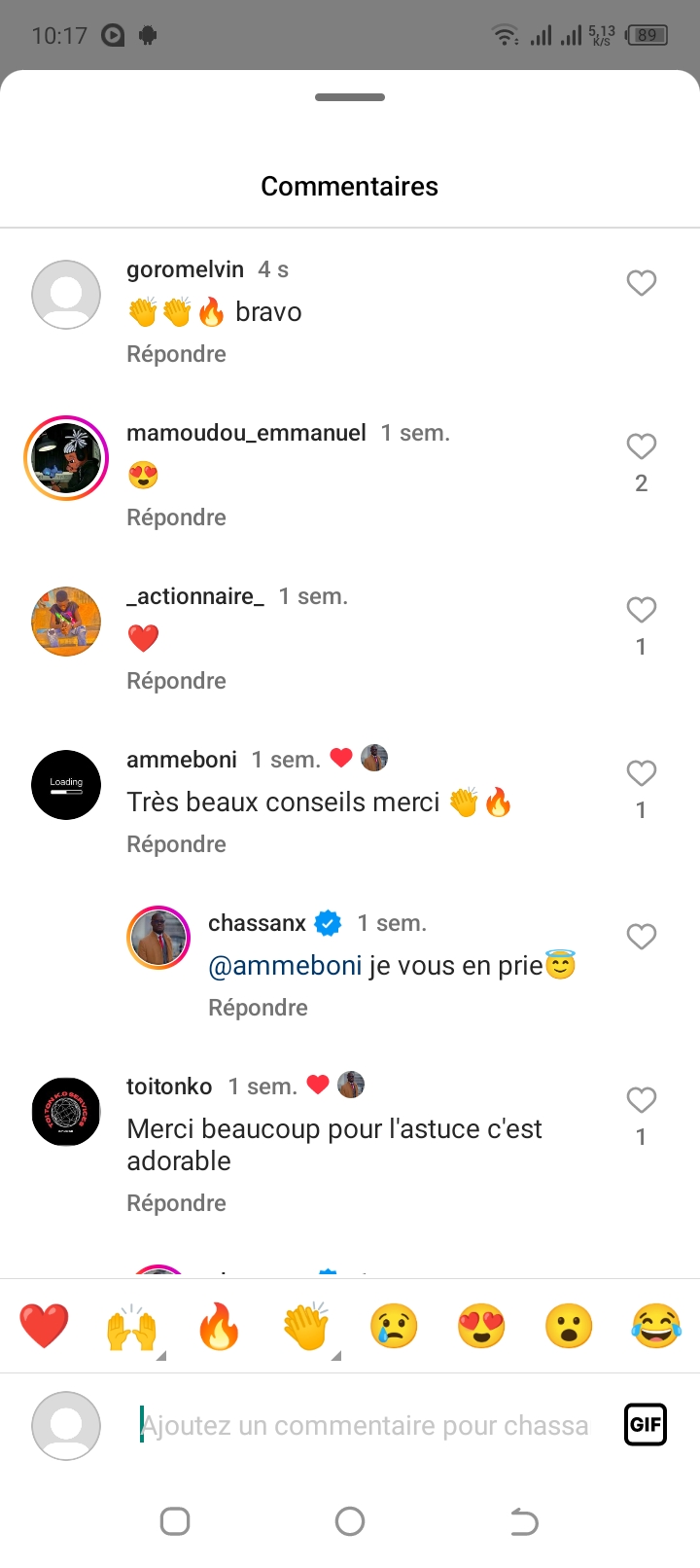The width and height of the screenshot is (700, 1568).
Task: Insert clapping hands quick emoji
Action: tap(306, 1326)
